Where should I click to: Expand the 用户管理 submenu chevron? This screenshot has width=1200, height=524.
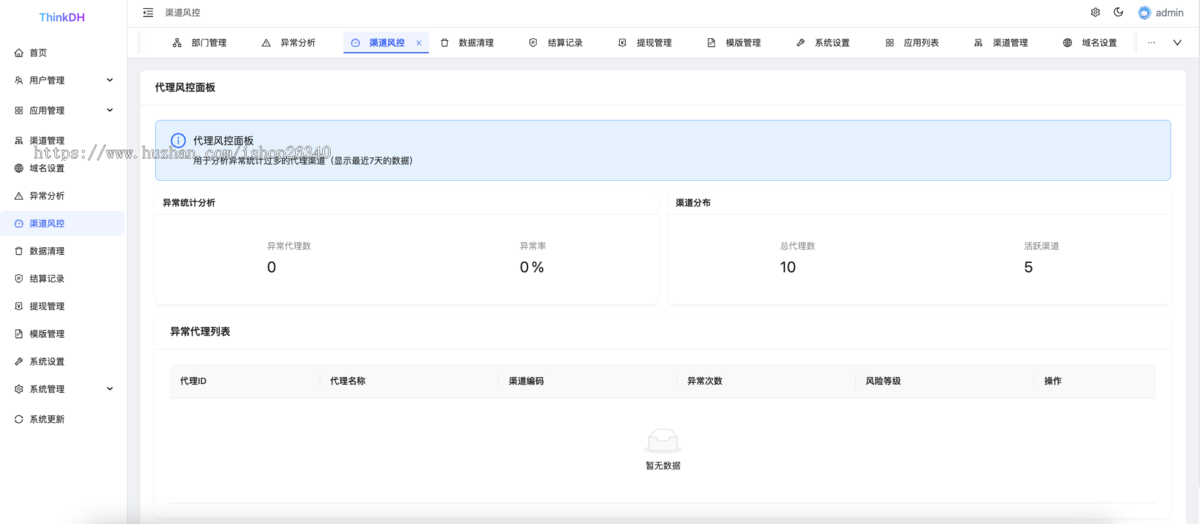click(110, 80)
